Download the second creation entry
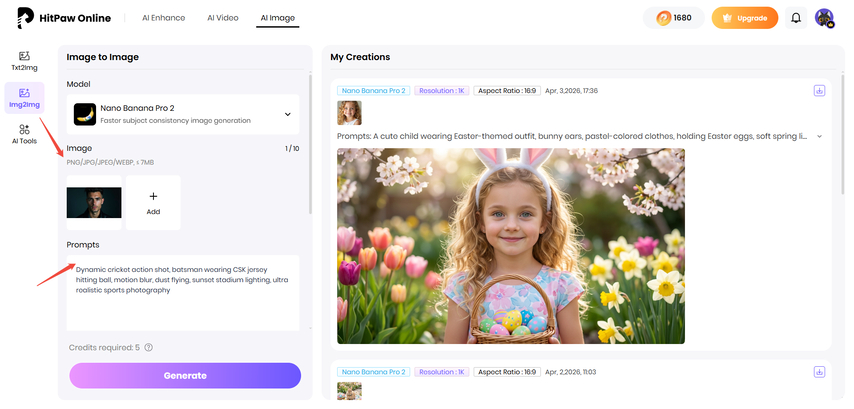 pyautogui.click(x=819, y=371)
